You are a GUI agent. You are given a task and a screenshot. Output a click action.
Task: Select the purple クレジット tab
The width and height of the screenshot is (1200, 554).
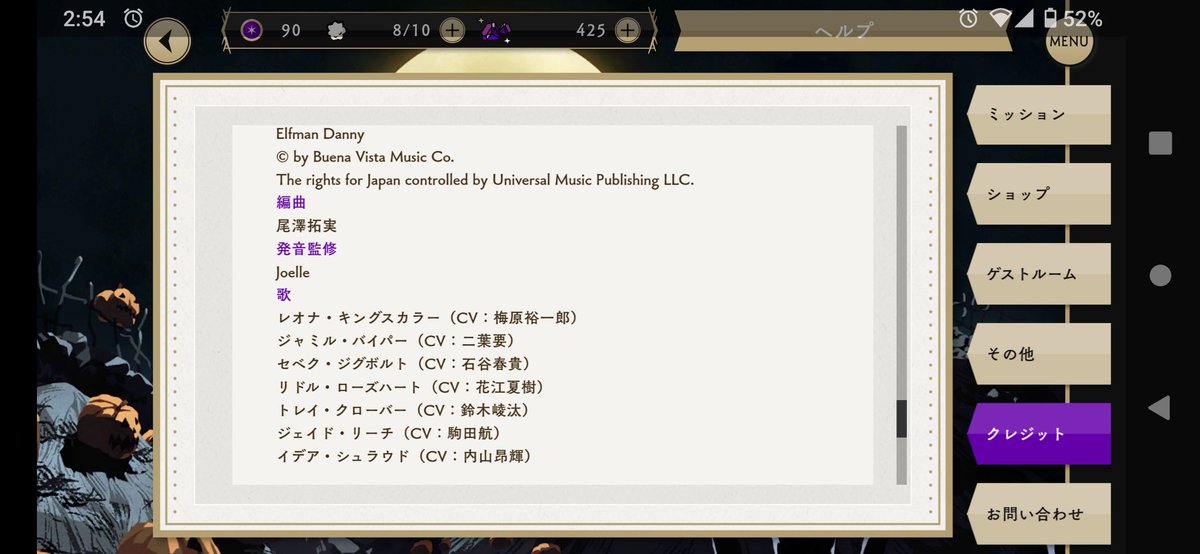(x=1039, y=434)
